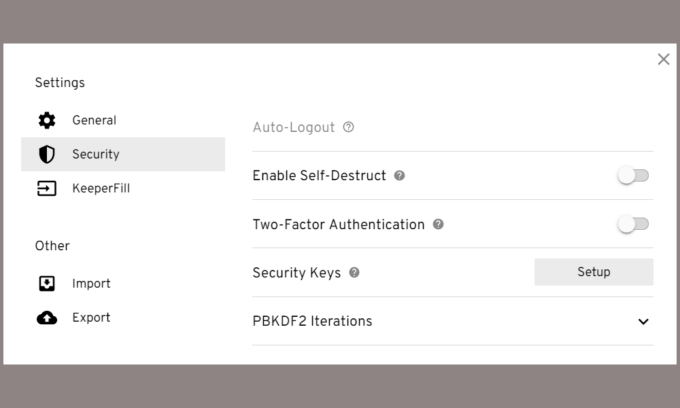Click the KeeperFill arrow icon
Image resolution: width=680 pixels, height=408 pixels.
47,188
